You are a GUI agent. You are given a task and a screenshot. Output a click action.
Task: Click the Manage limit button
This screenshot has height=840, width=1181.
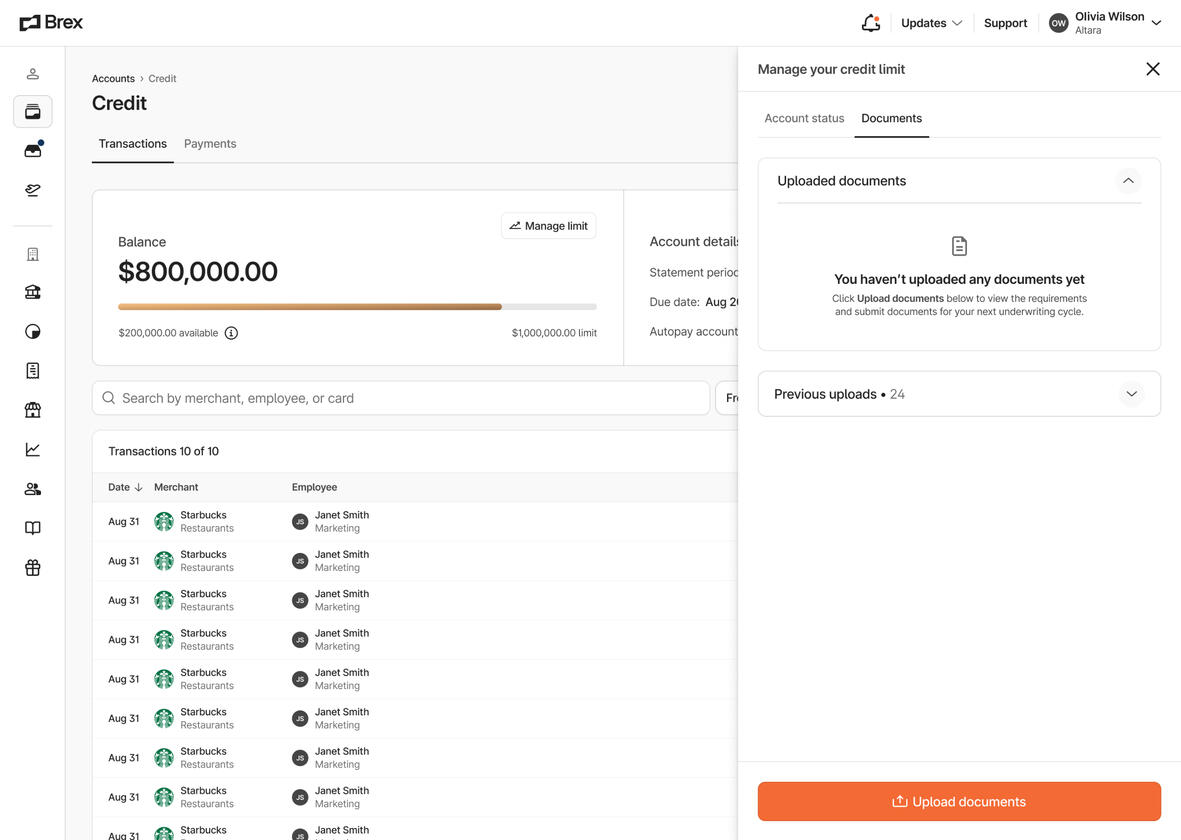[548, 225]
